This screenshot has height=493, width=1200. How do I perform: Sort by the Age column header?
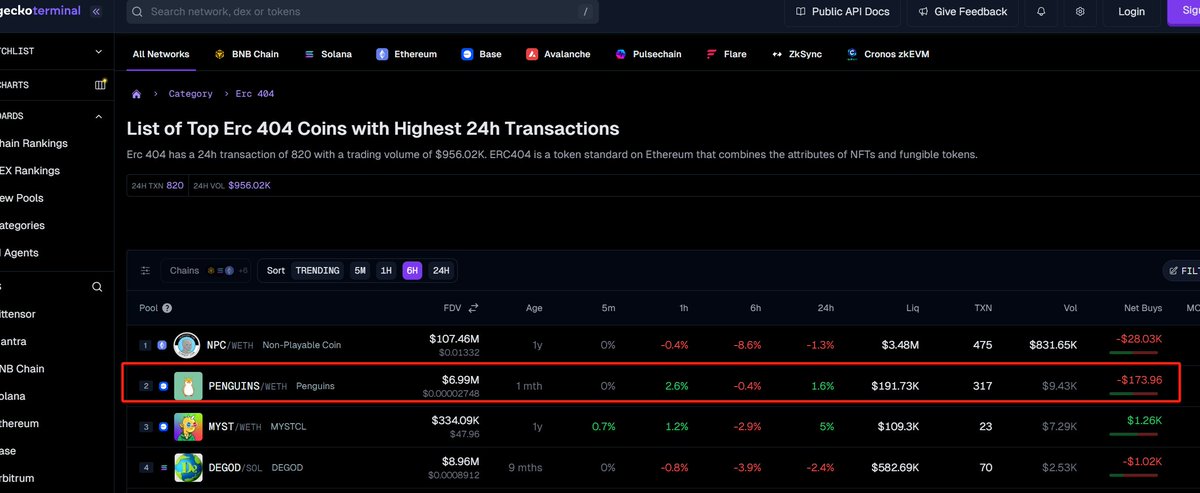[x=534, y=308]
